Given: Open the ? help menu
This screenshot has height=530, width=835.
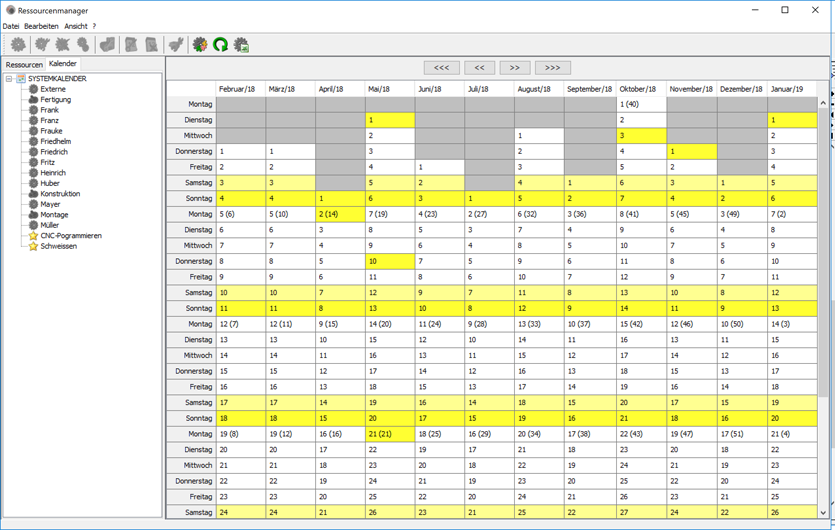Looking at the screenshot, I should [x=94, y=26].
